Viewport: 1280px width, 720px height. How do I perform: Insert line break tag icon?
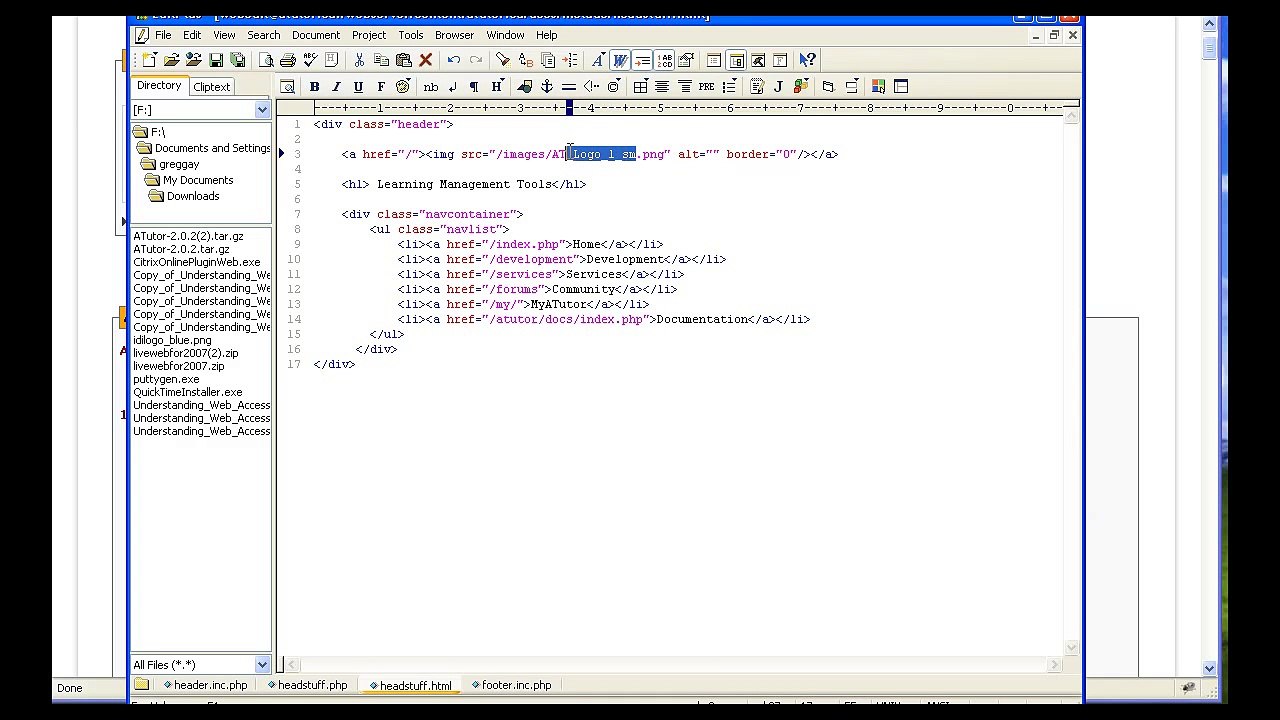[453, 87]
